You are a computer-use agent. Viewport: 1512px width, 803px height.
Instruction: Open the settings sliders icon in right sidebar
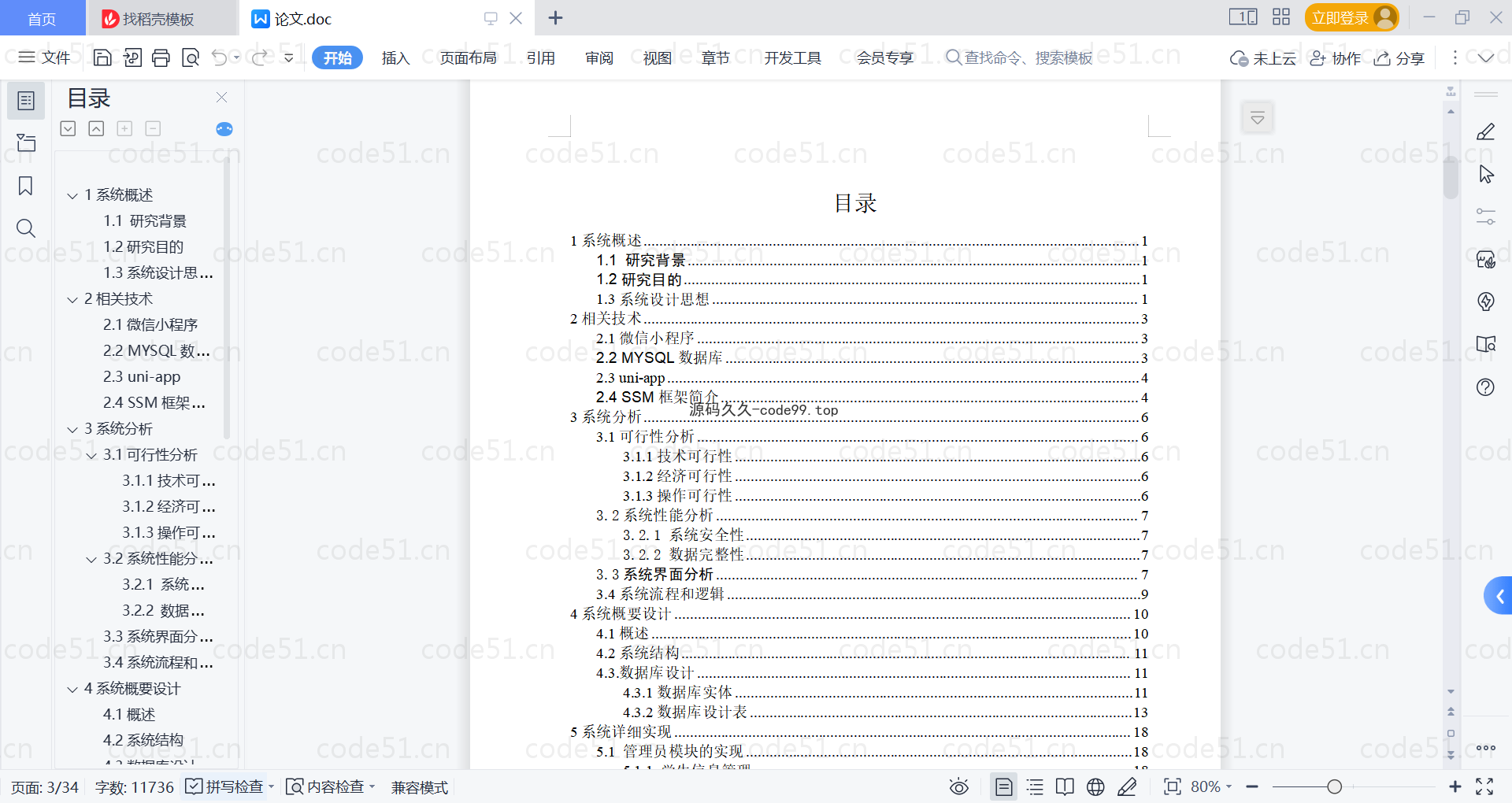[1485, 216]
